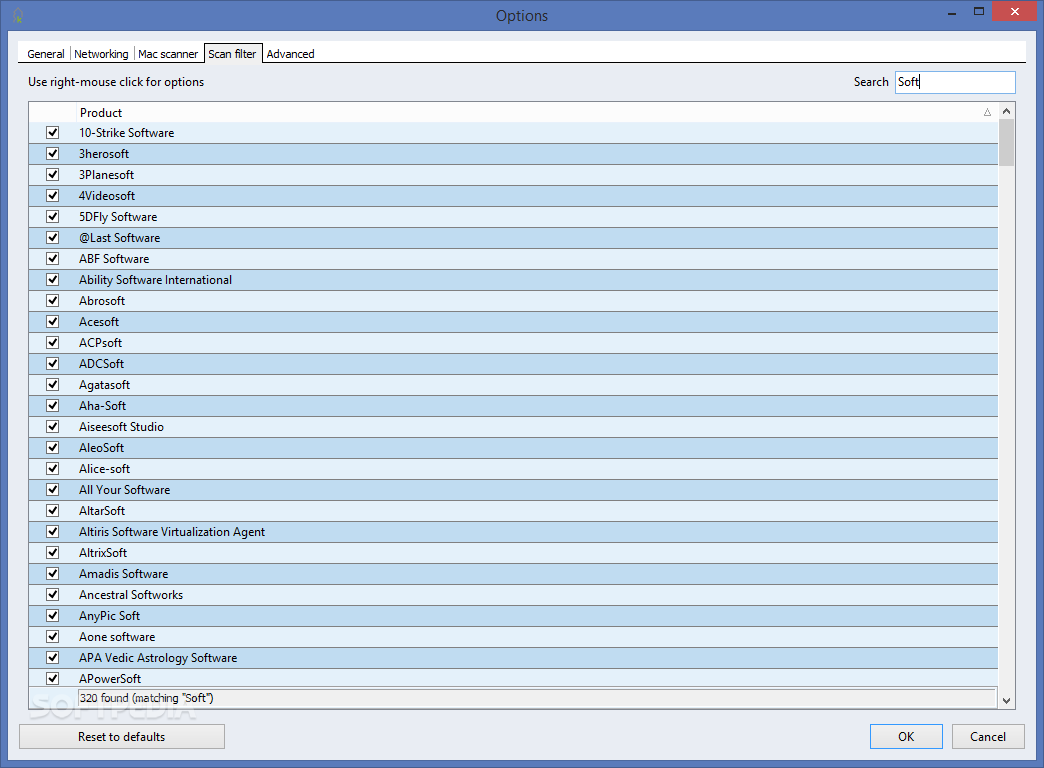The image size is (1044, 768).
Task: Uncheck the AnyPic Soft checkbox
Action: (53, 615)
